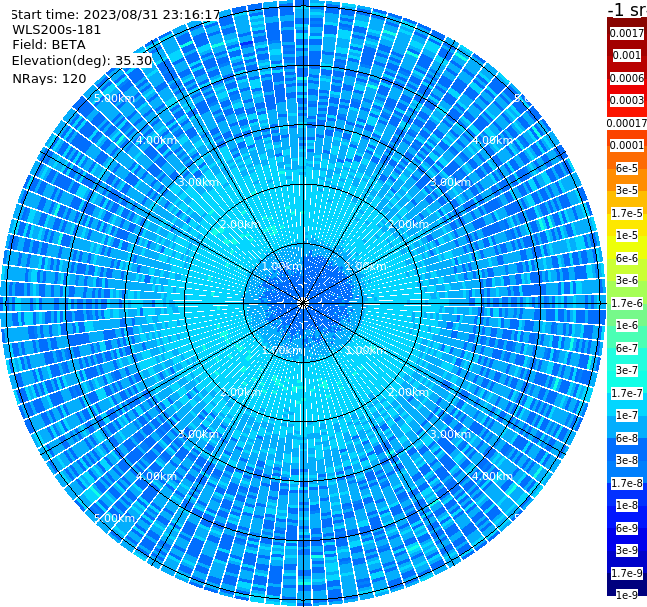Select the 1.7e-5 colorbar tick label
Viewport: 647px width, 607px height.
point(627,213)
